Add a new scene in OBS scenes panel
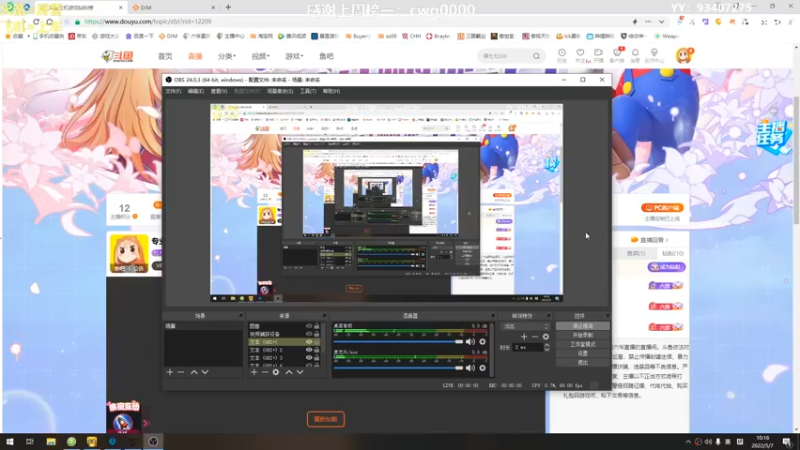800x450 pixels. pyautogui.click(x=170, y=372)
